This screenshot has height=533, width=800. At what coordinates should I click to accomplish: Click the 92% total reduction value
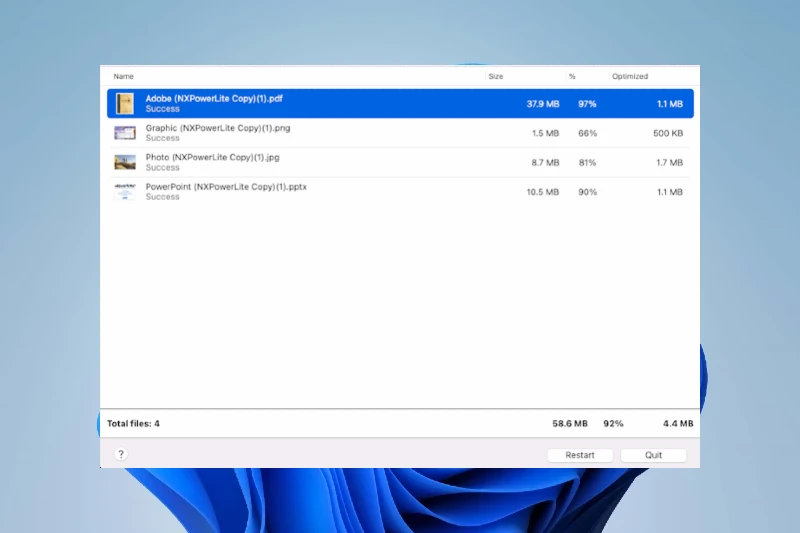pos(613,423)
